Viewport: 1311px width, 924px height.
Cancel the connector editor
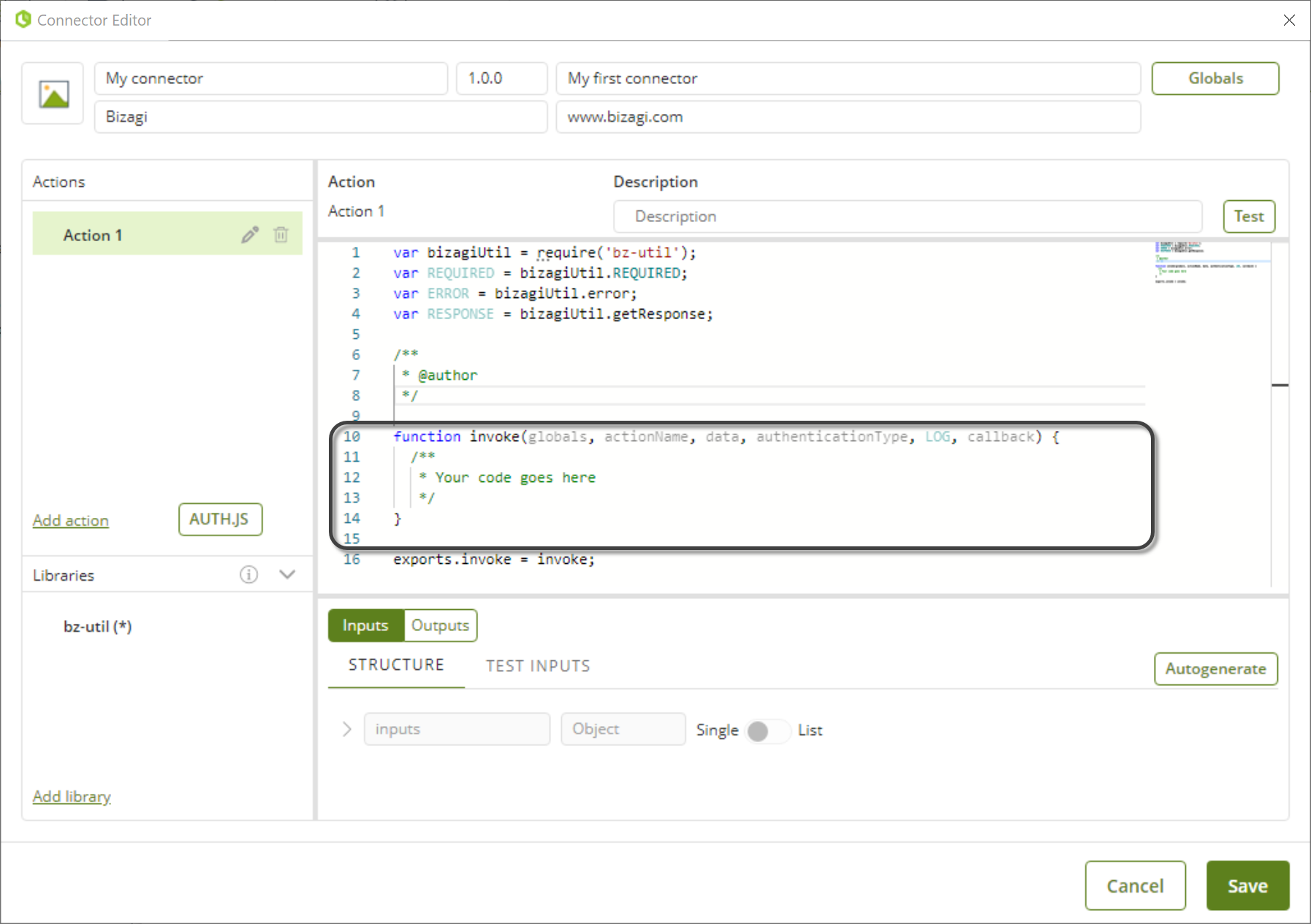click(x=1135, y=885)
